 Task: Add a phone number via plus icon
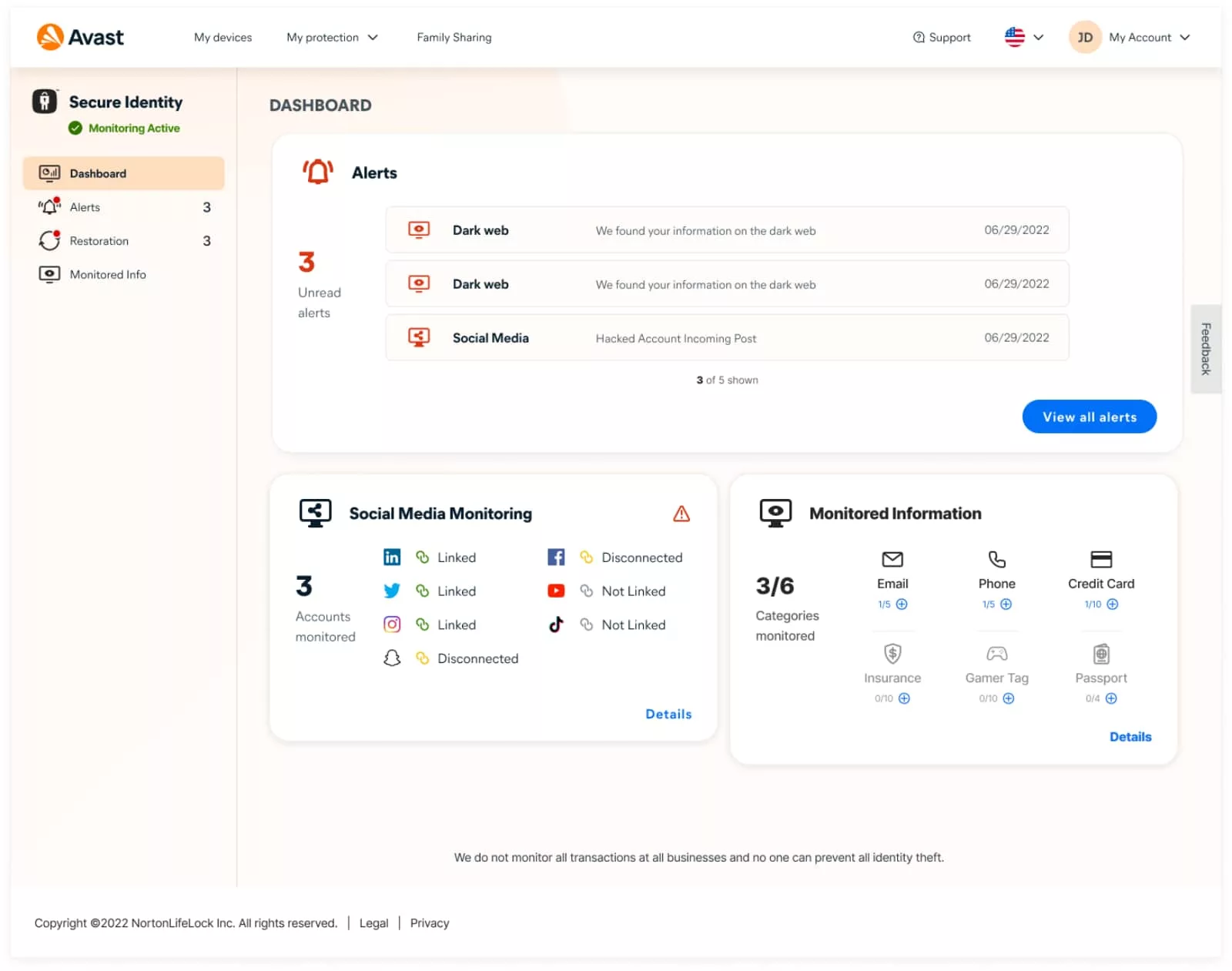(1006, 604)
